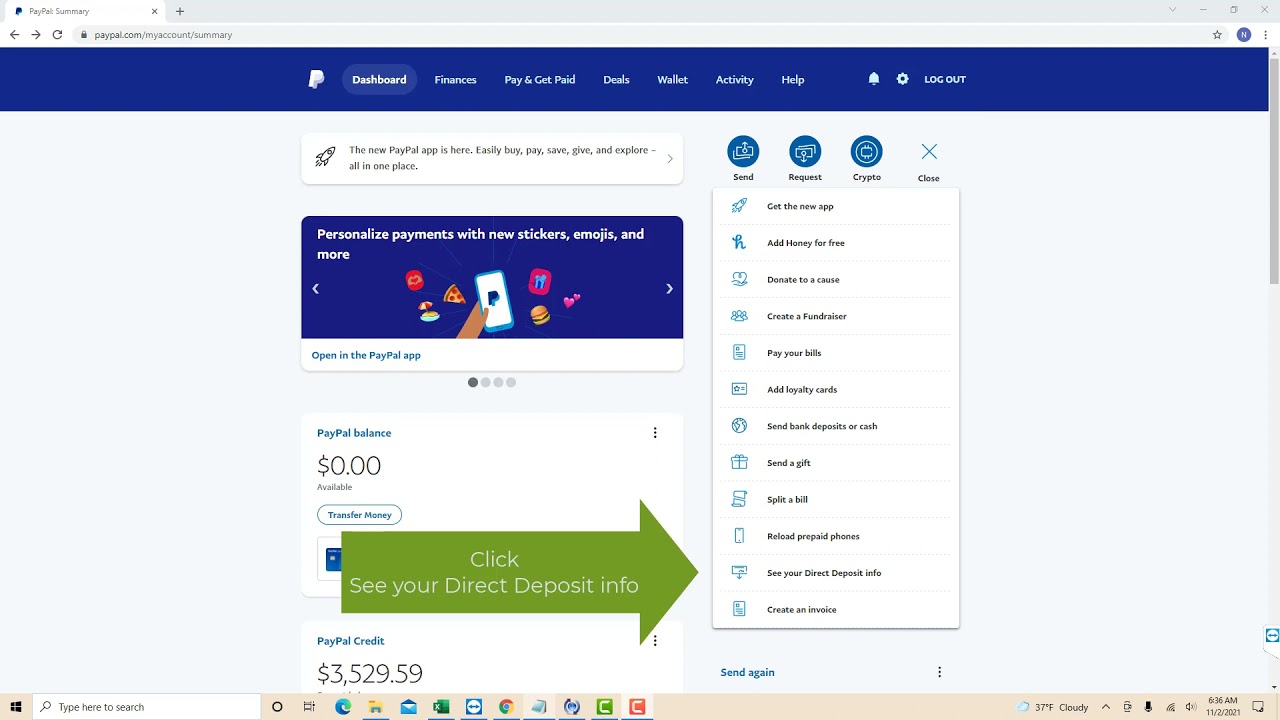Click the Send money icon

(743, 152)
